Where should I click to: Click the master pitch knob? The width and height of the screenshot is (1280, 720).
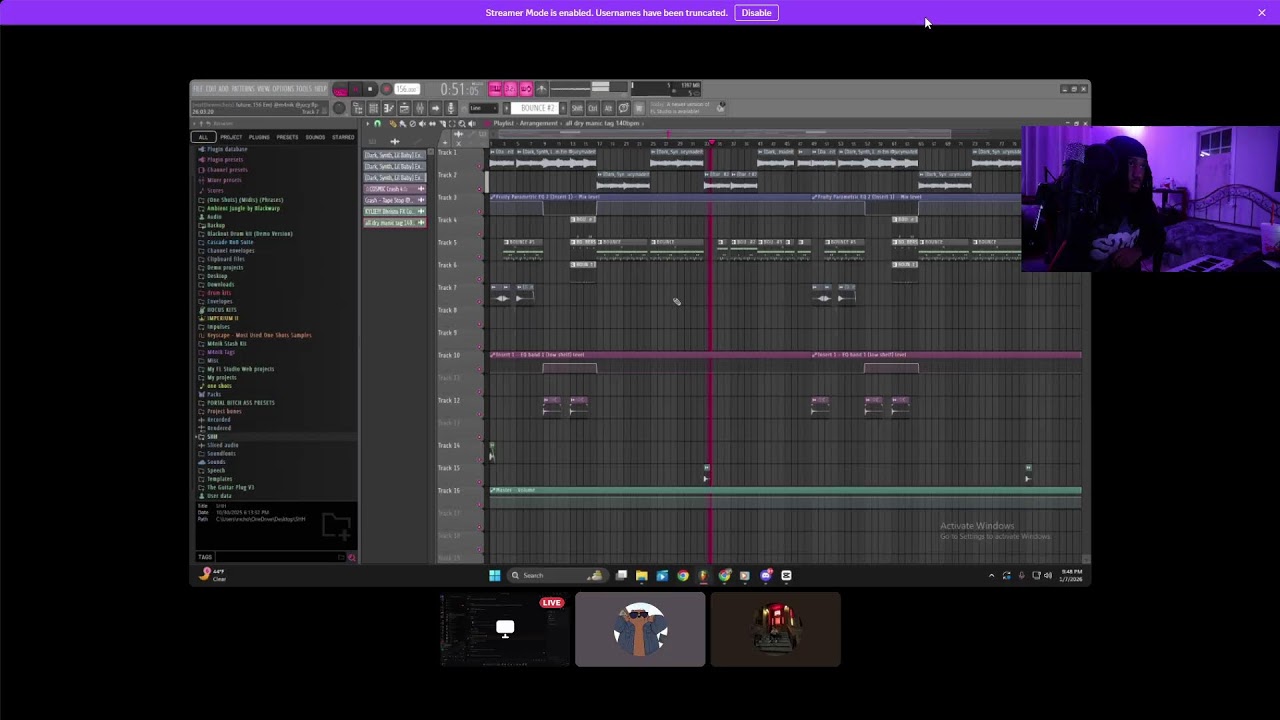coord(339,108)
